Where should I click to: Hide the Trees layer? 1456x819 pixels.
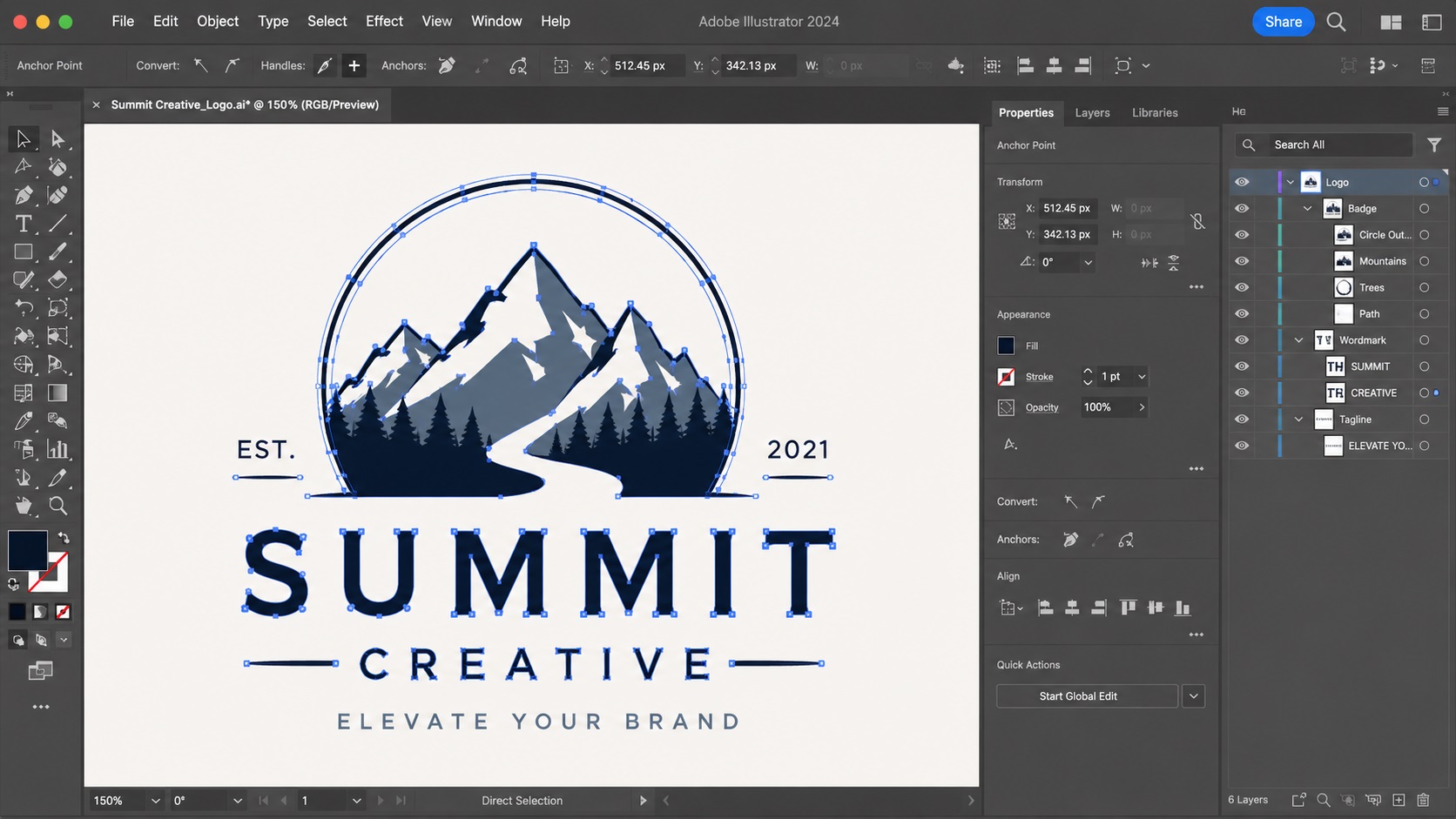[x=1242, y=287]
